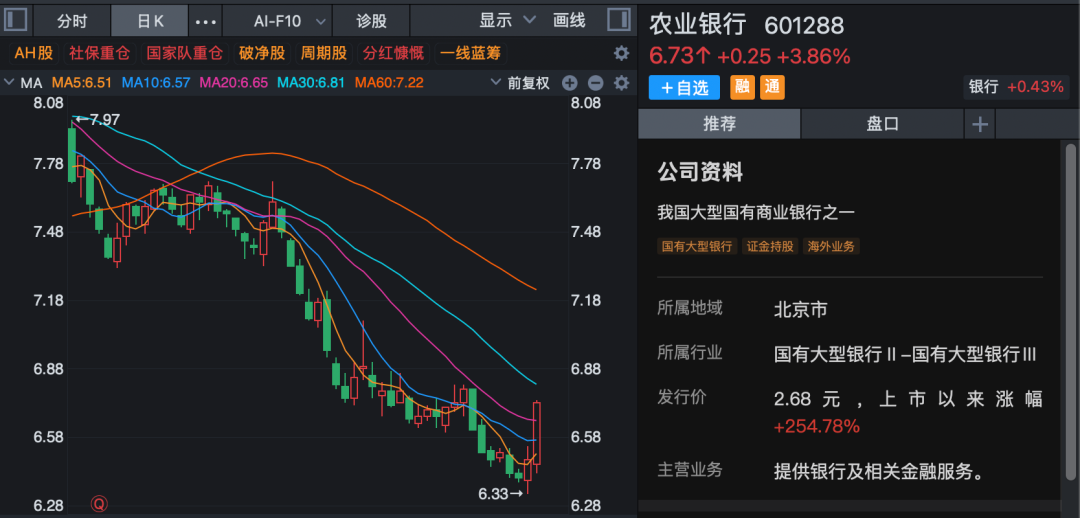Click the 北京市 region value

(800, 310)
